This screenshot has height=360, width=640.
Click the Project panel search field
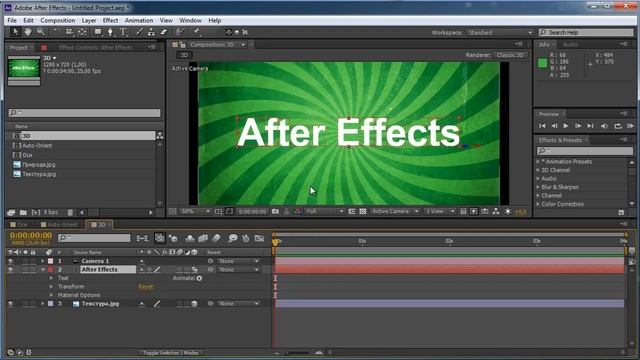(84, 113)
